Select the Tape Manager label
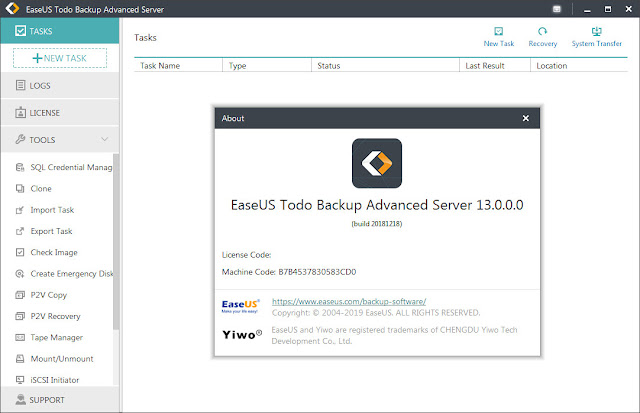 pos(57,337)
